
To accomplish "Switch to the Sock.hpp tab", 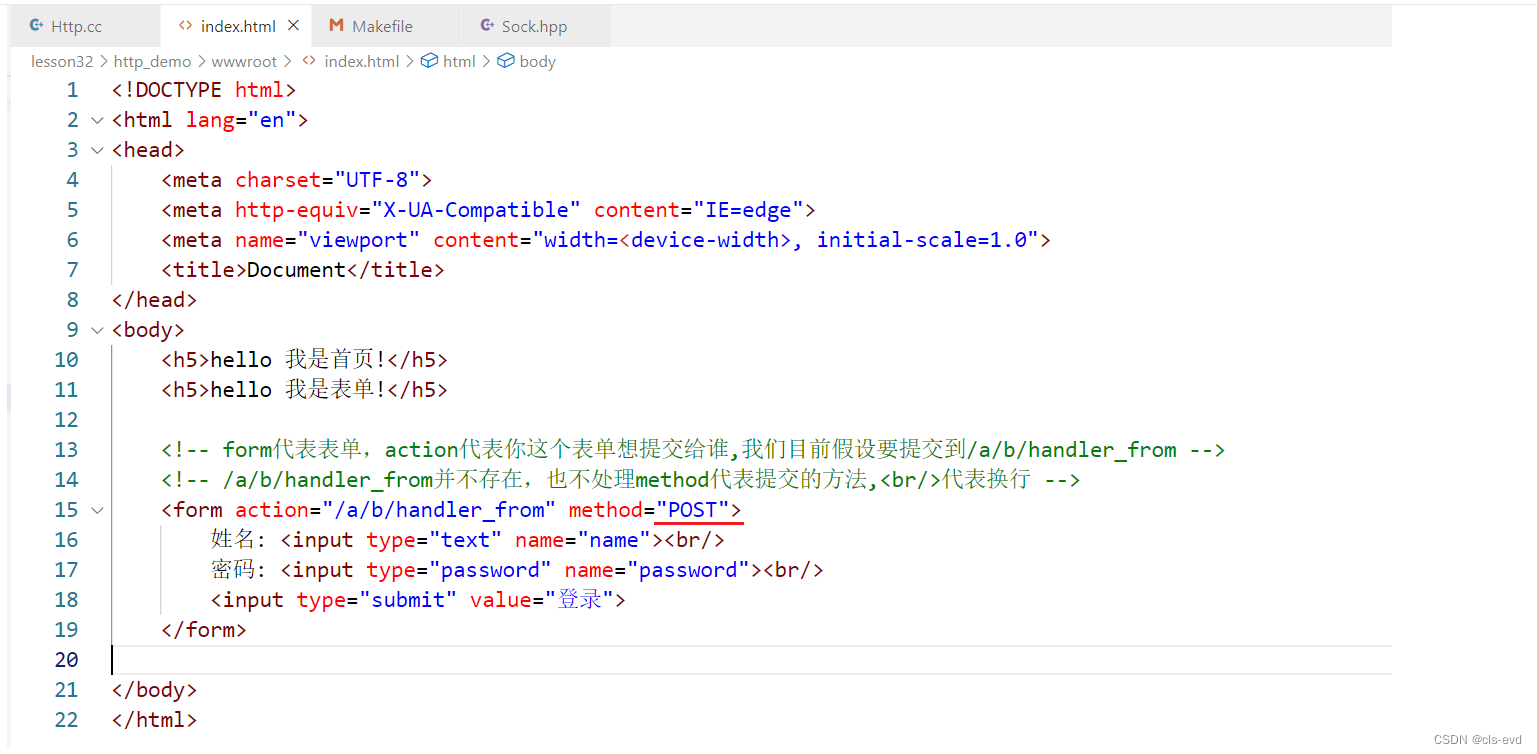I will tap(534, 26).
